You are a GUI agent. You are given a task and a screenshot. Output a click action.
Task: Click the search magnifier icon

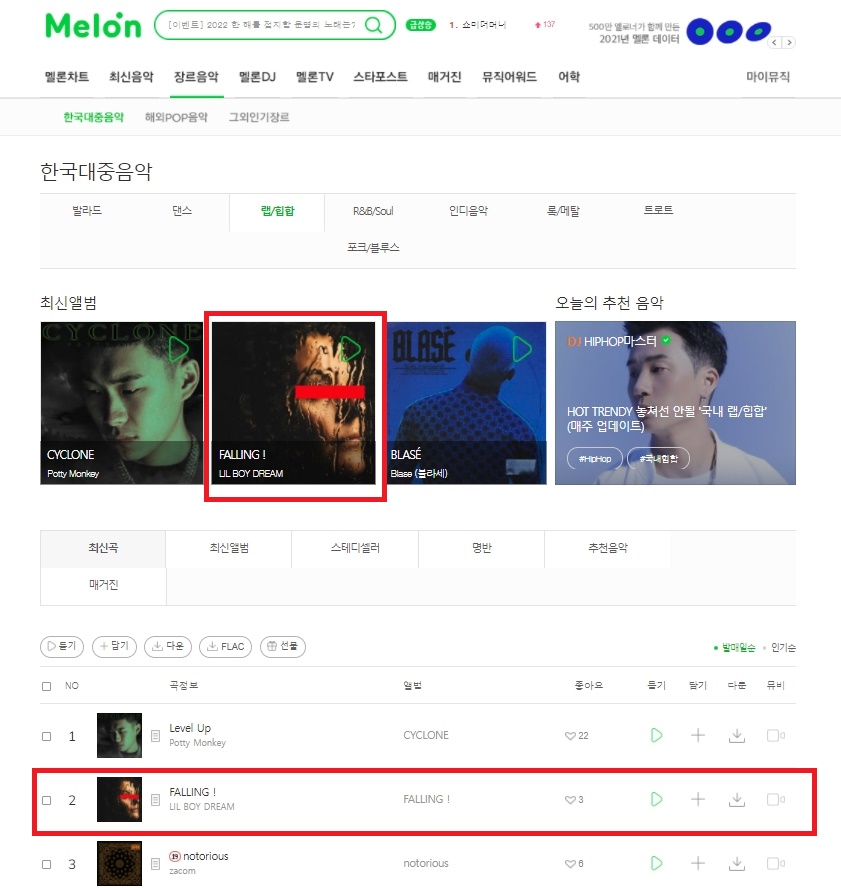coord(373,25)
